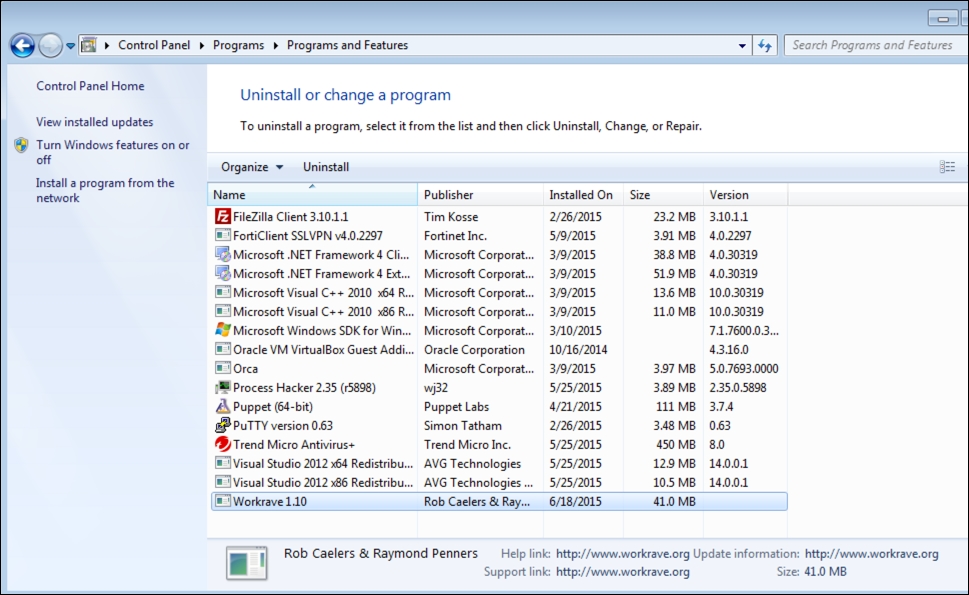
Task: Click the back navigation arrow button
Action: [x=22, y=45]
